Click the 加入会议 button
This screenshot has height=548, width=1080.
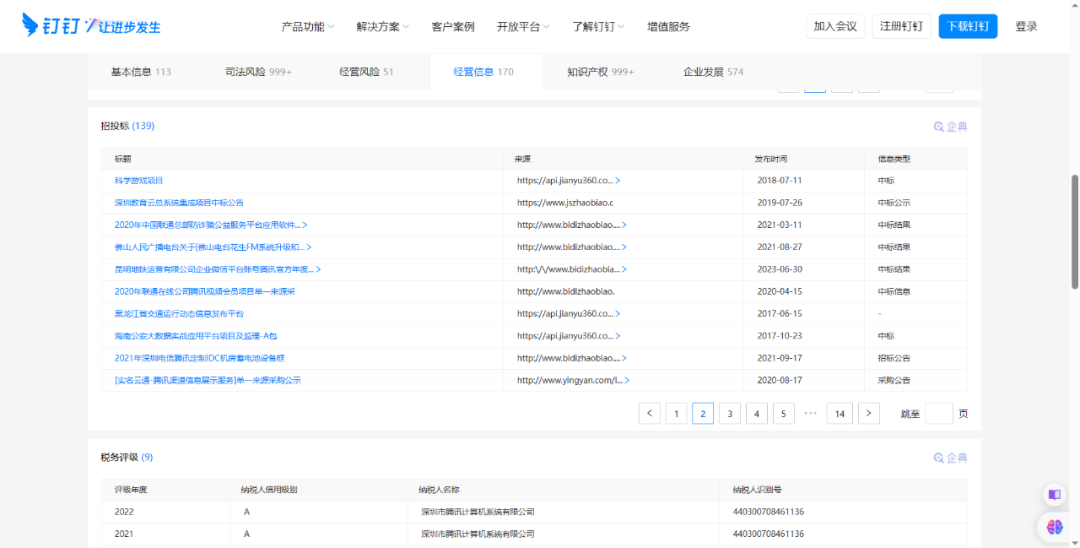click(835, 26)
